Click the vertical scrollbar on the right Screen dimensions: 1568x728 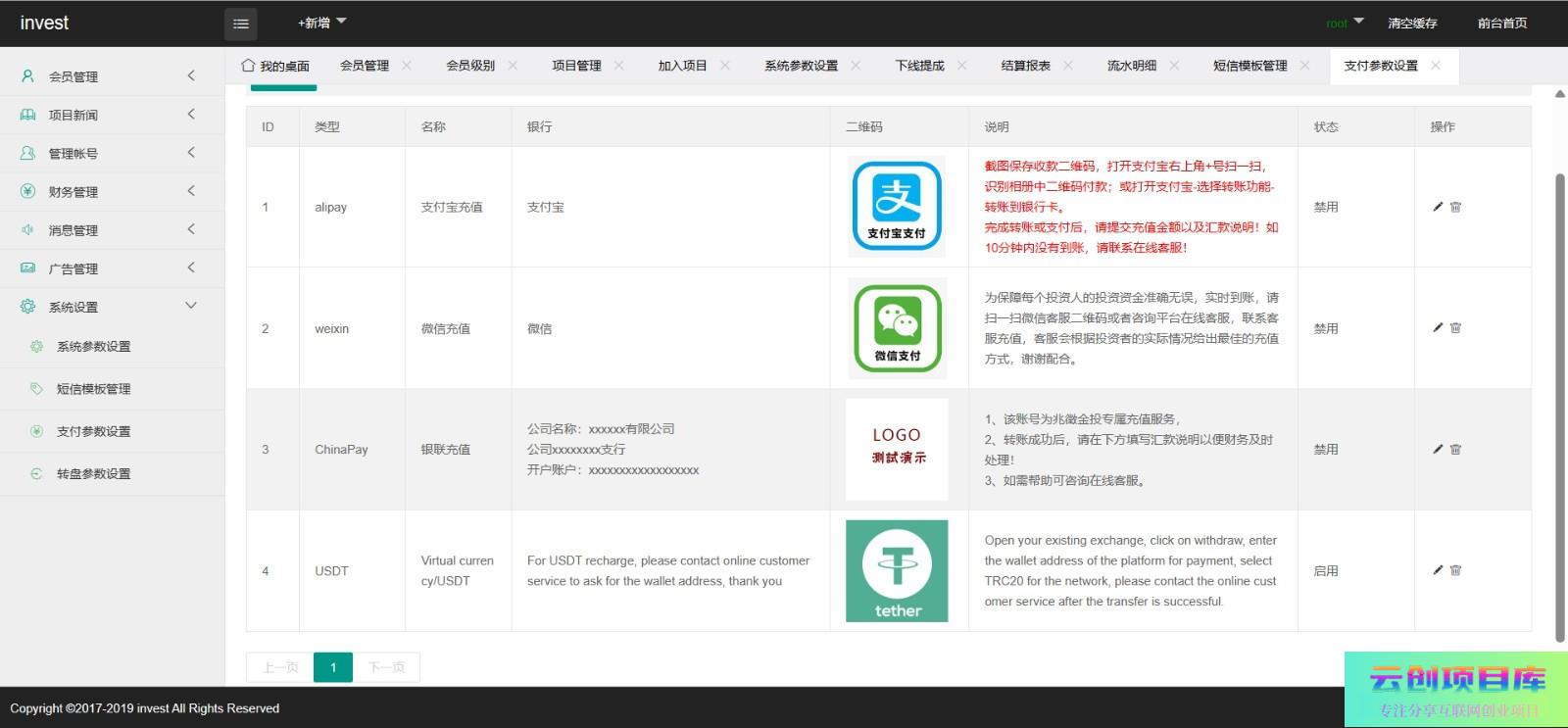click(x=1560, y=392)
